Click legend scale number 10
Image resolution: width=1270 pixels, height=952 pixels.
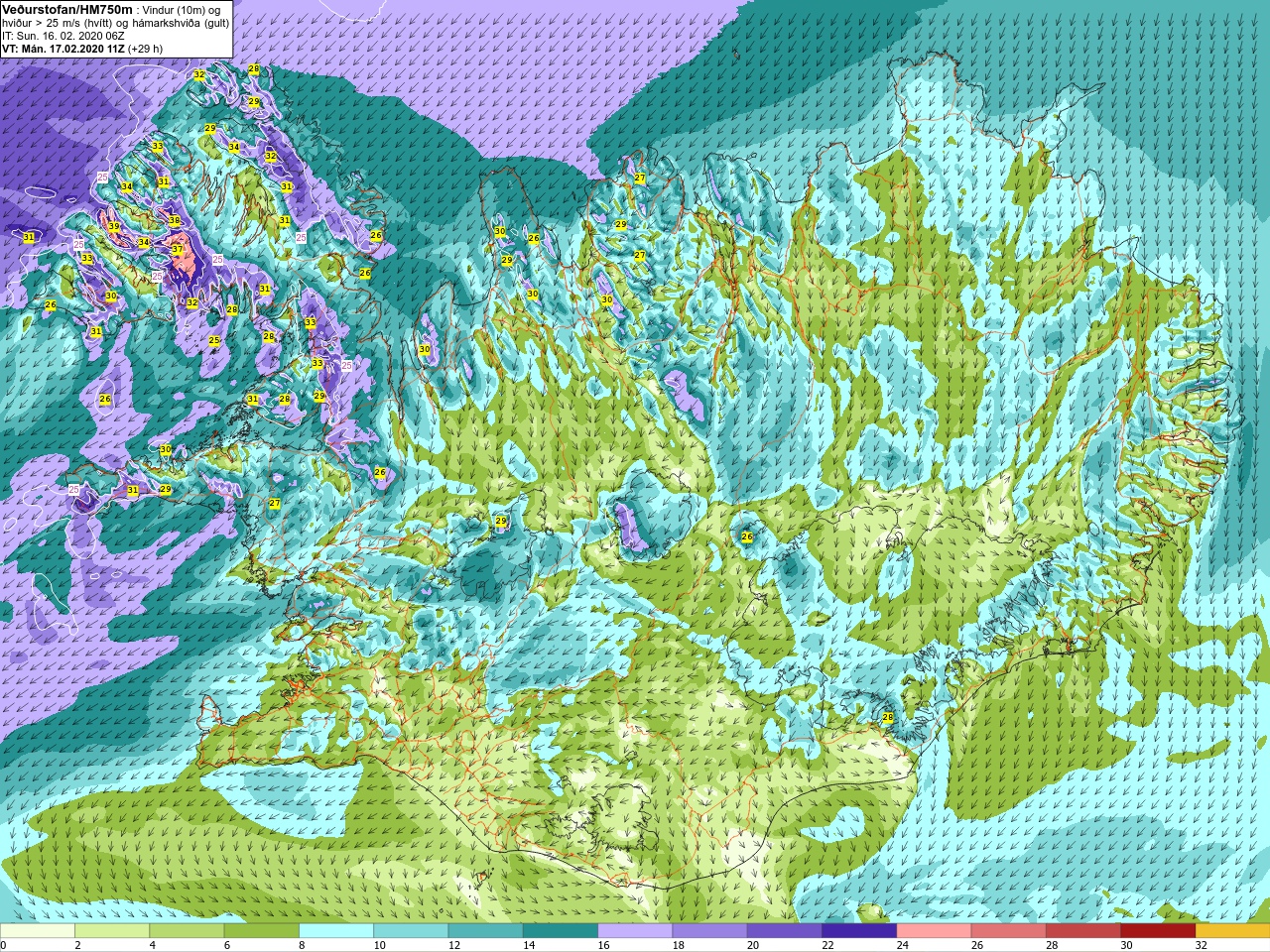click(x=379, y=945)
